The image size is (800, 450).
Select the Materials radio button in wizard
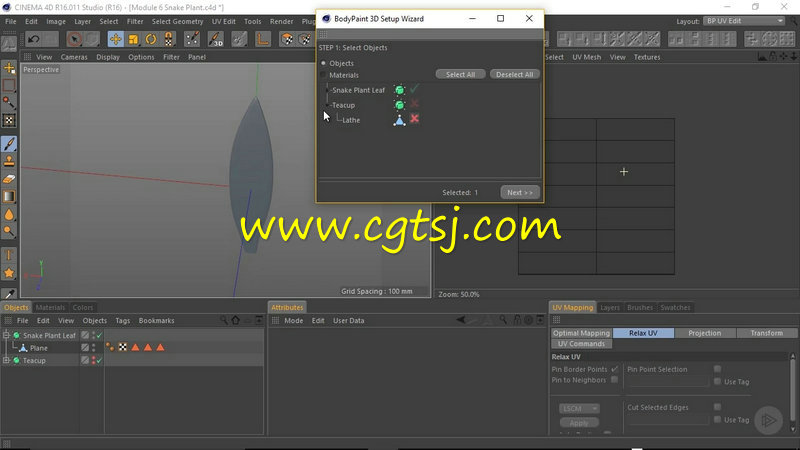tap(323, 75)
